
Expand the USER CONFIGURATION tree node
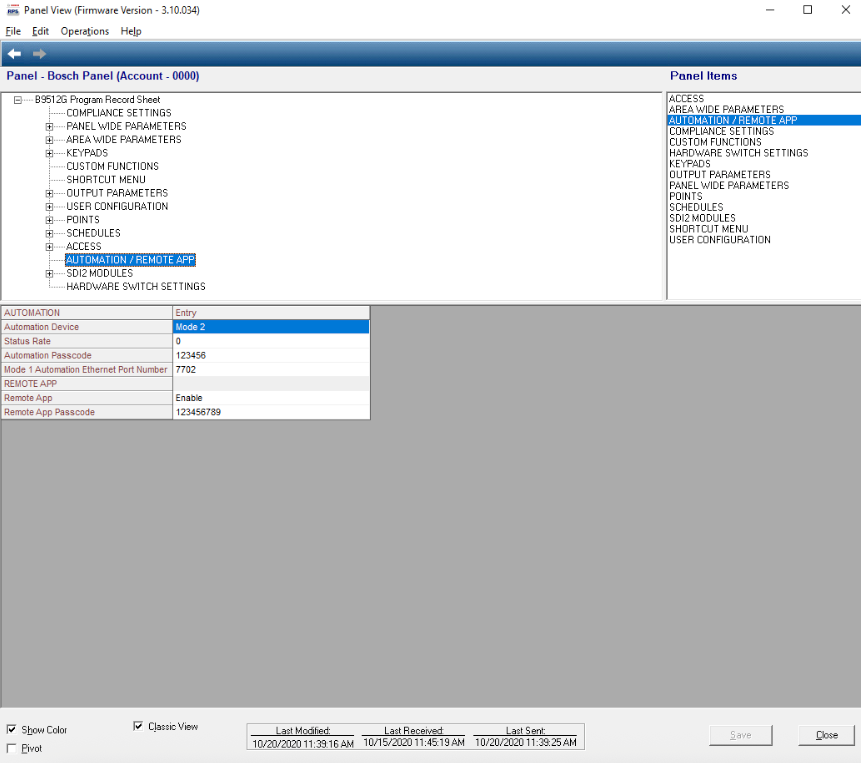coord(49,206)
